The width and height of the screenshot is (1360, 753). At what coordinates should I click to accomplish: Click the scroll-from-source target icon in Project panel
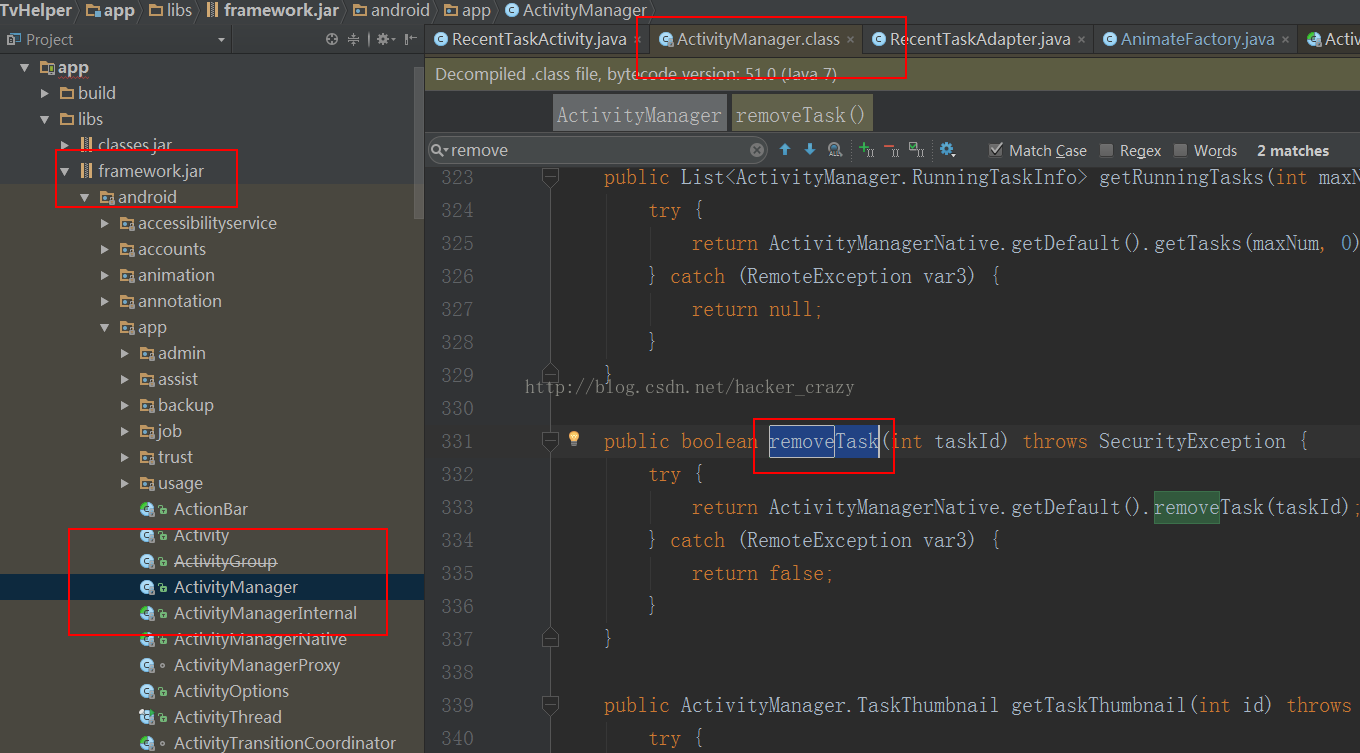332,39
